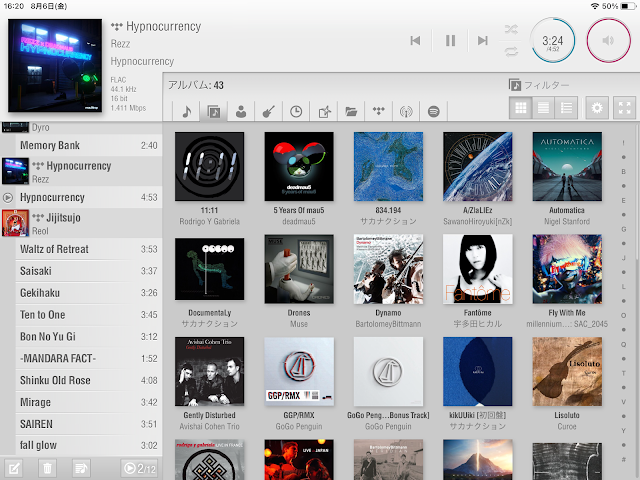The width and height of the screenshot is (640, 480).
Task: Toggle repeat mode
Action: click(511, 52)
